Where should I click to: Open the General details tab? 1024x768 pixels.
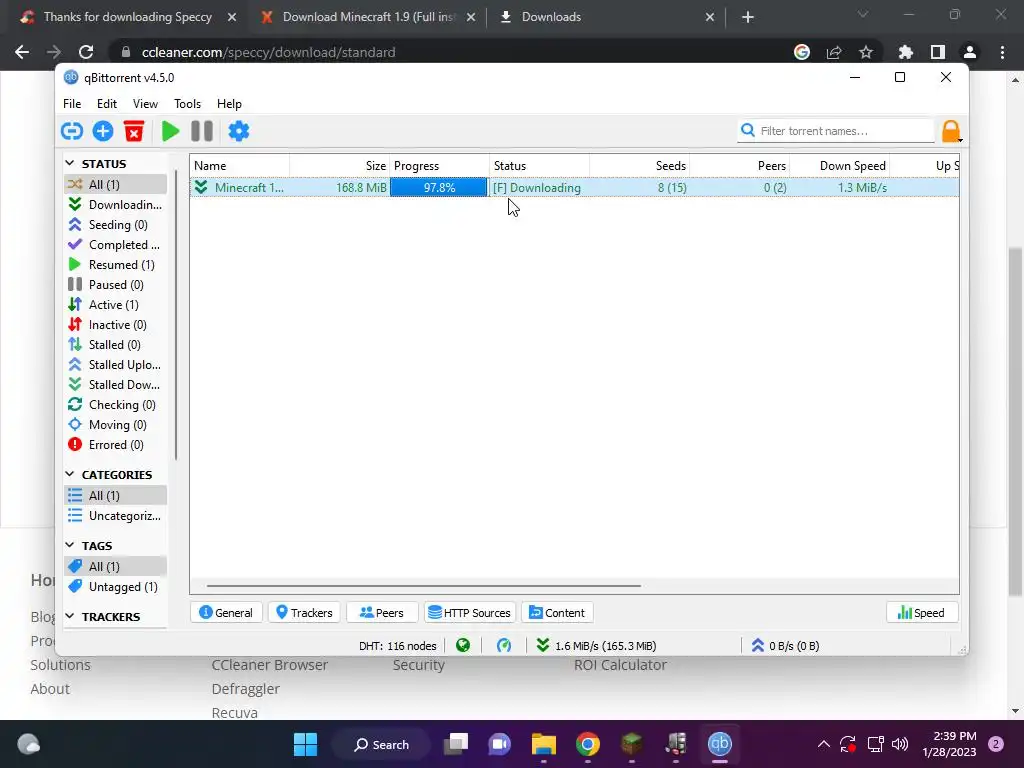coord(226,613)
